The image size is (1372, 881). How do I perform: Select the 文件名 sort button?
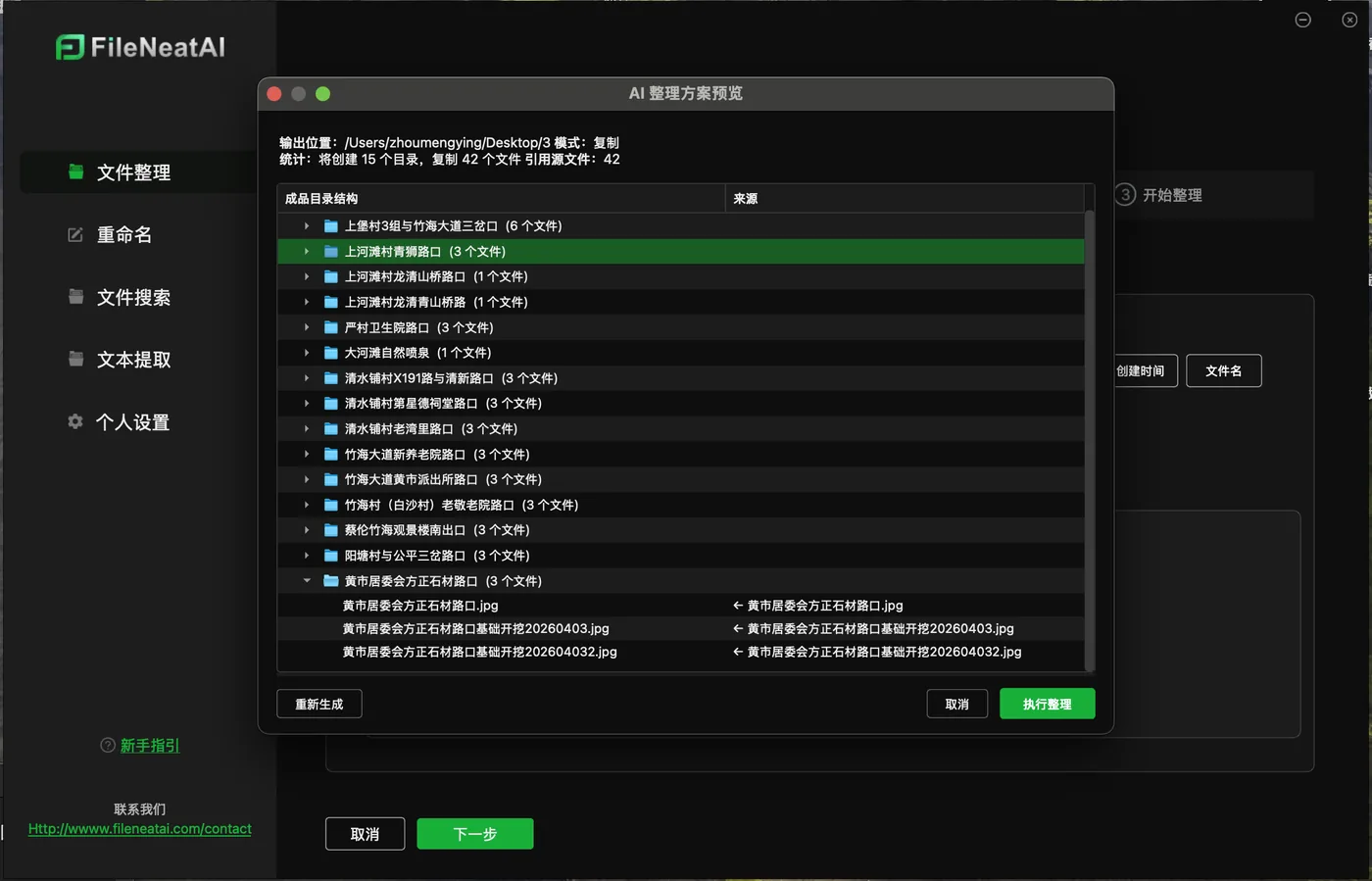coord(1223,370)
